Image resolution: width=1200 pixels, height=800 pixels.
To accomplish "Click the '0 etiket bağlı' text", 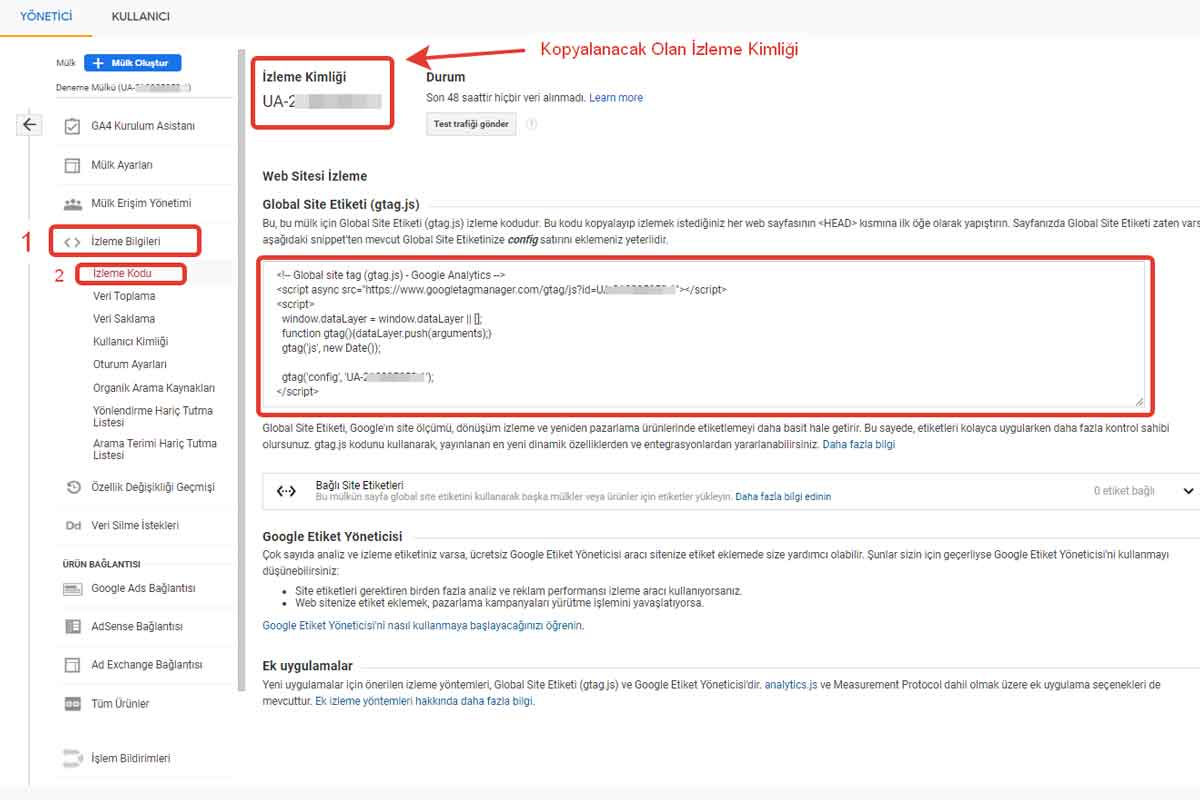I will coord(1124,491).
